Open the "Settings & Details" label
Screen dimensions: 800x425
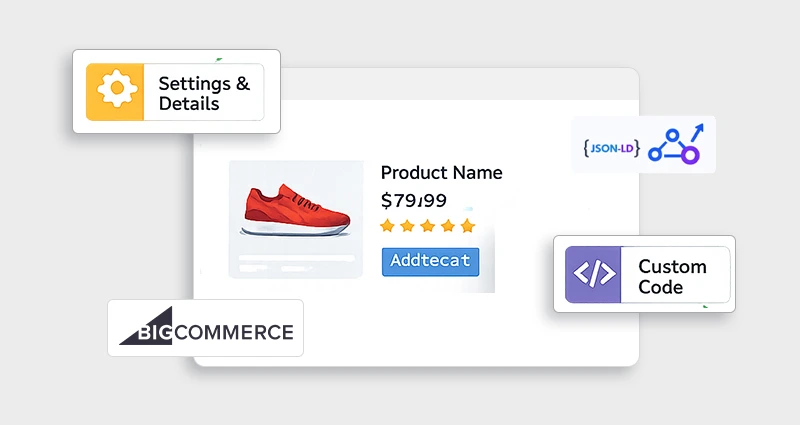204,93
